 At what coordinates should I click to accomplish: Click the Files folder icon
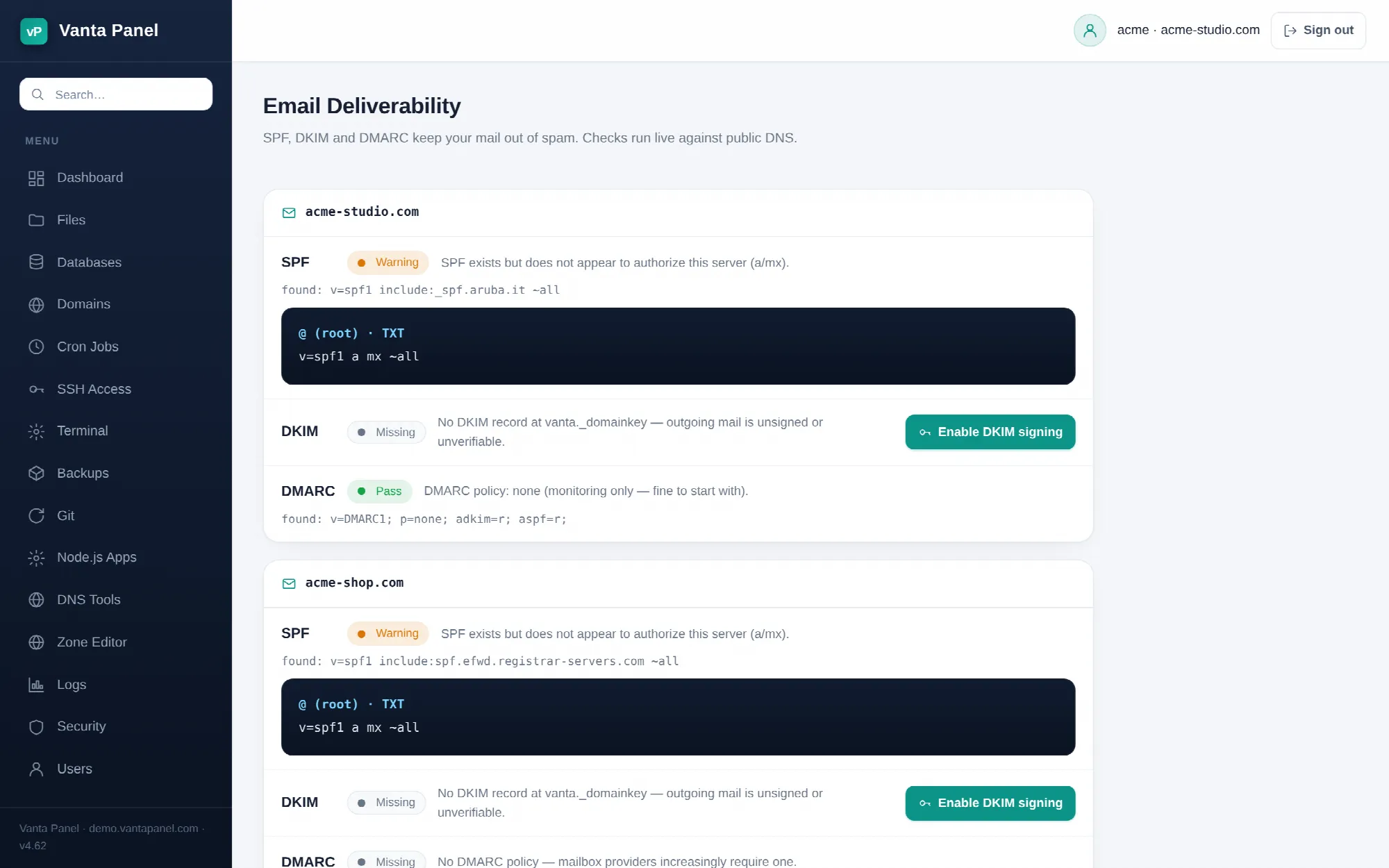36,220
